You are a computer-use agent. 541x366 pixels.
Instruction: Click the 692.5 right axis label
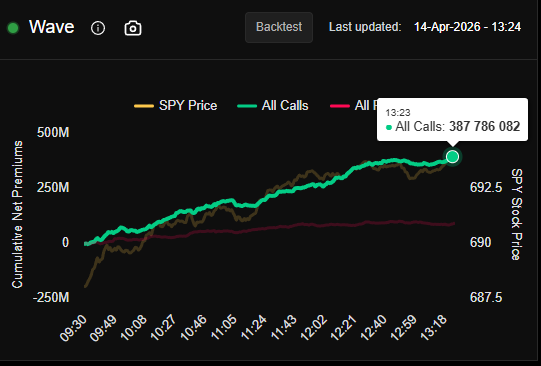click(x=486, y=187)
